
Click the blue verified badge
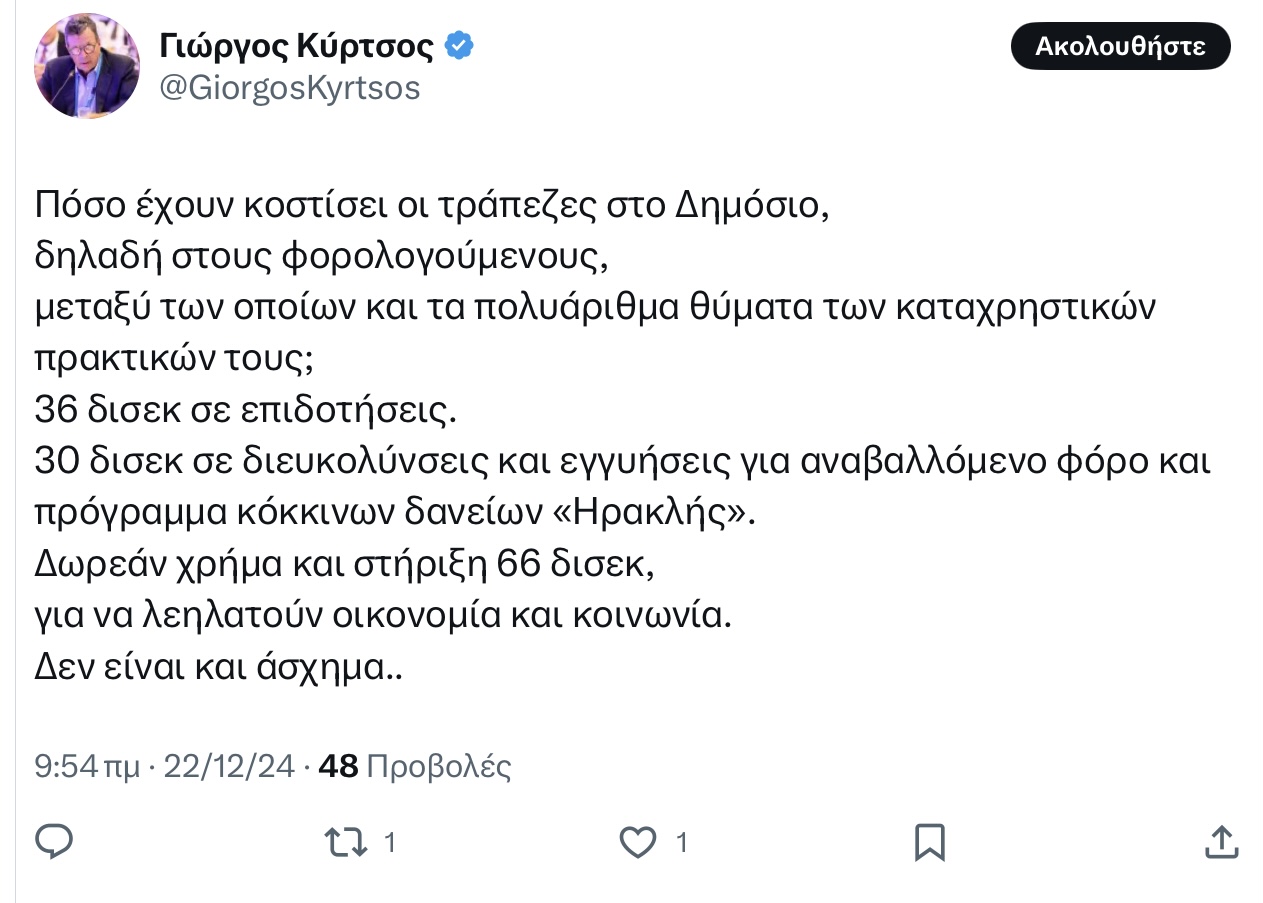[458, 46]
